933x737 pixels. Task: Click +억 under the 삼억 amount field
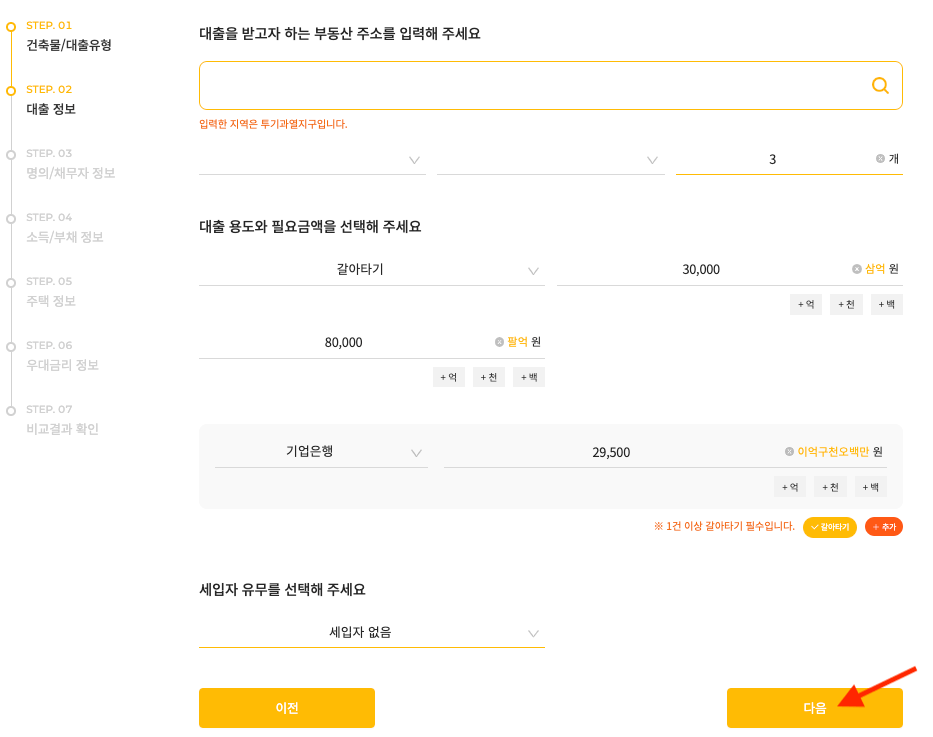[806, 304]
